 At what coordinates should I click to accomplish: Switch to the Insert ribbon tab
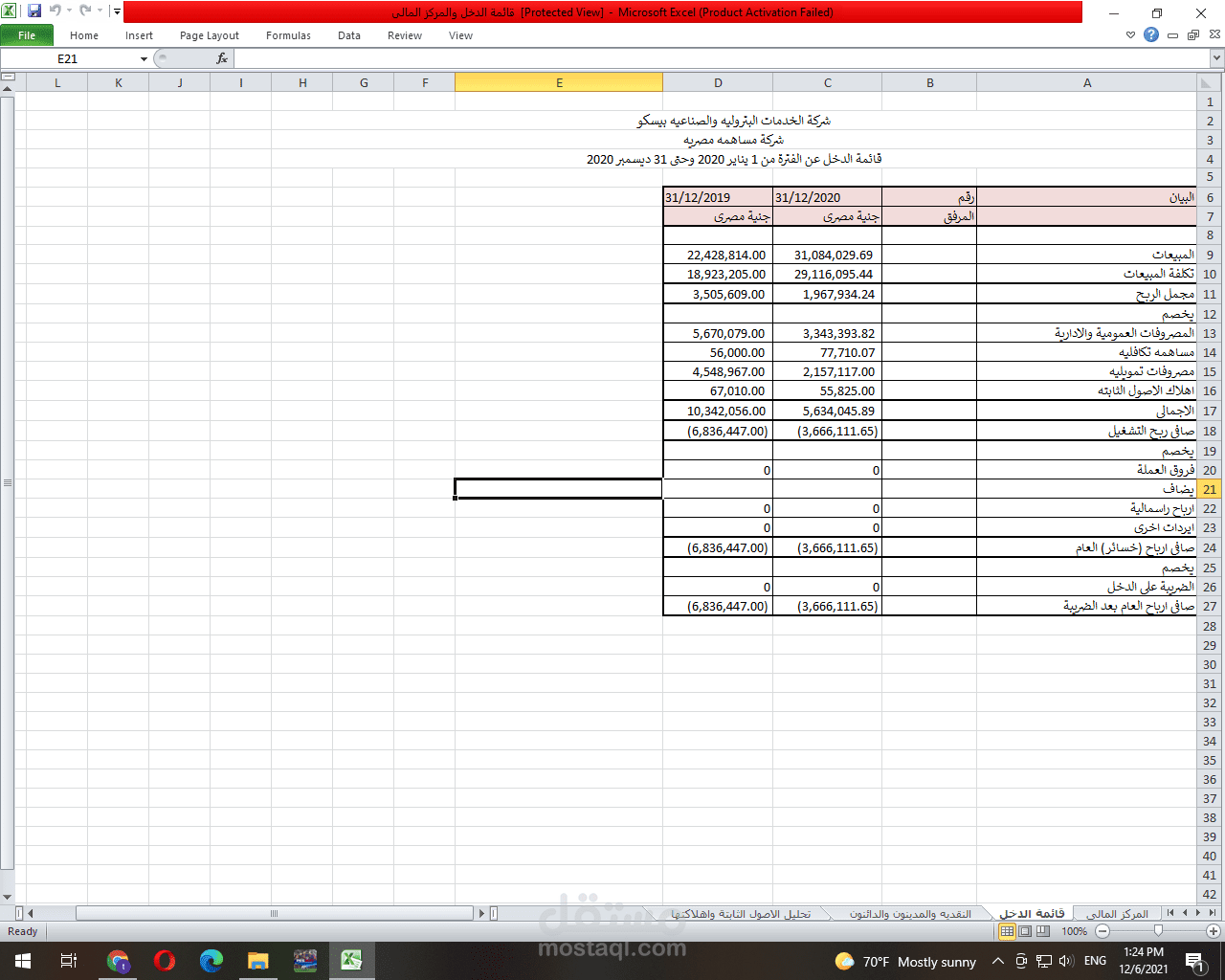[139, 35]
